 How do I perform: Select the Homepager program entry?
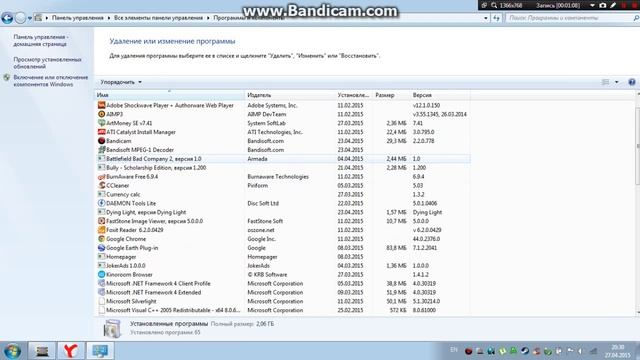tap(283, 257)
